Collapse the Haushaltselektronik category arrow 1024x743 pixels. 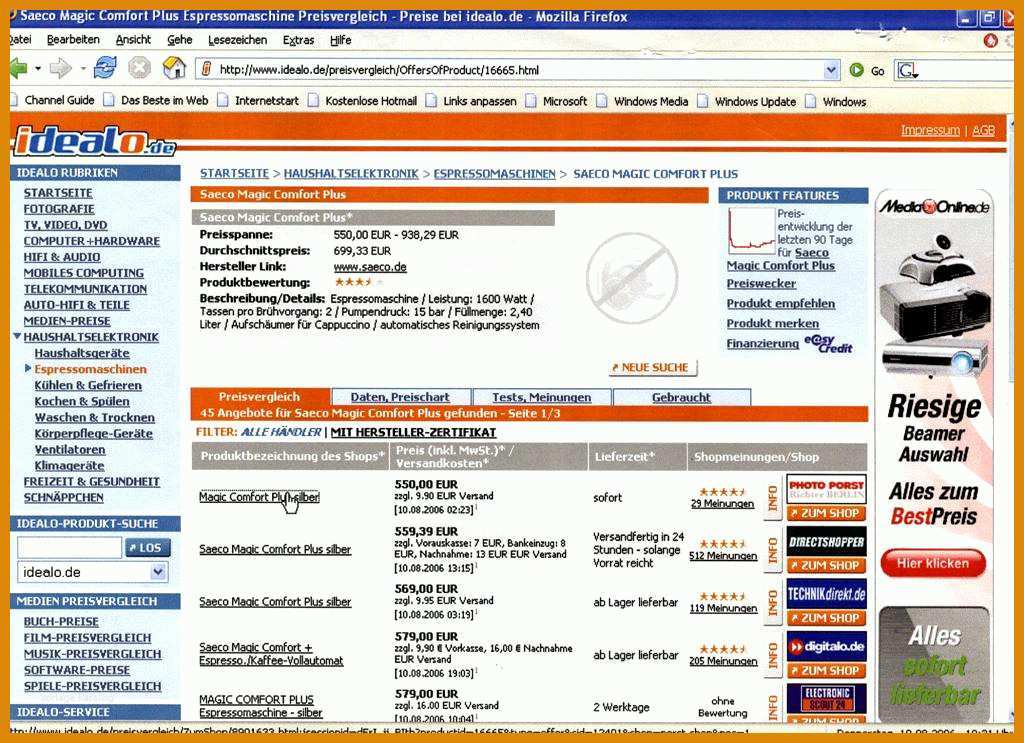click(17, 336)
